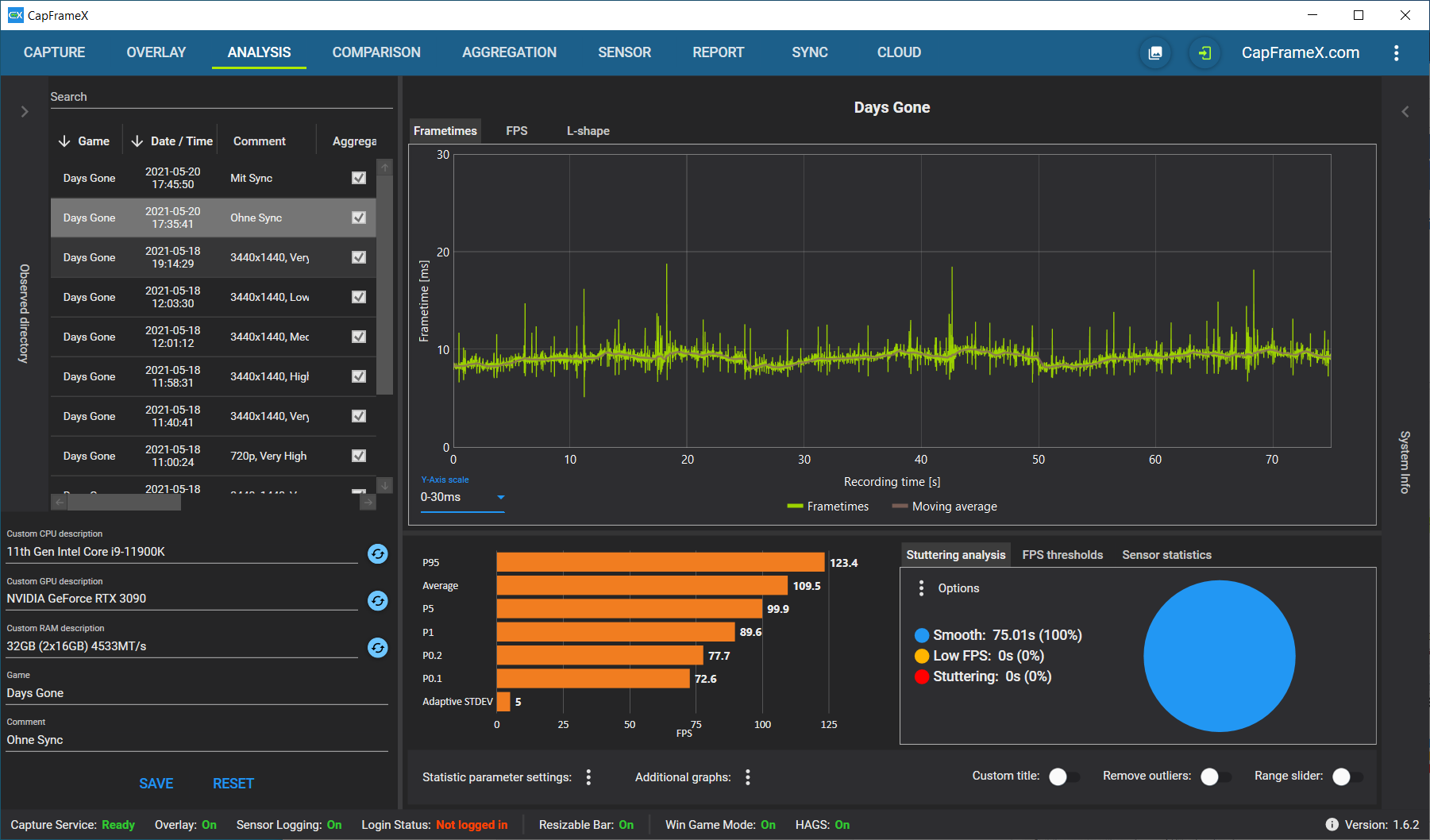This screenshot has height=840, width=1430.
Task: Switch to the OVERLAY tab
Action: pos(156,52)
